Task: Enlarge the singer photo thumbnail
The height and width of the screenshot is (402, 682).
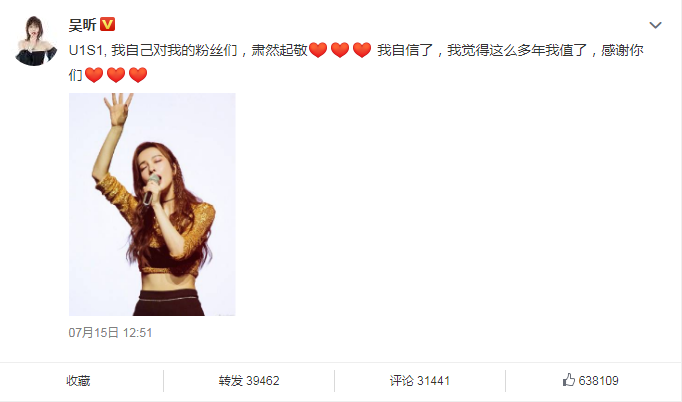Action: (152, 204)
